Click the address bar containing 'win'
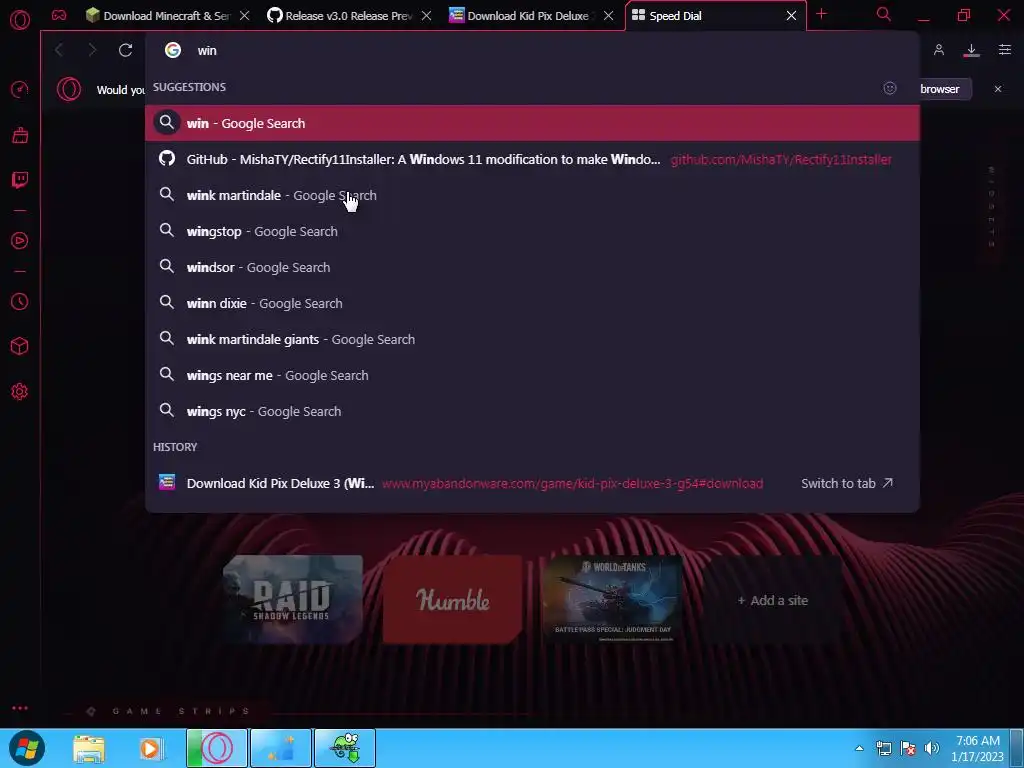This screenshot has width=1024, height=768. [532, 50]
